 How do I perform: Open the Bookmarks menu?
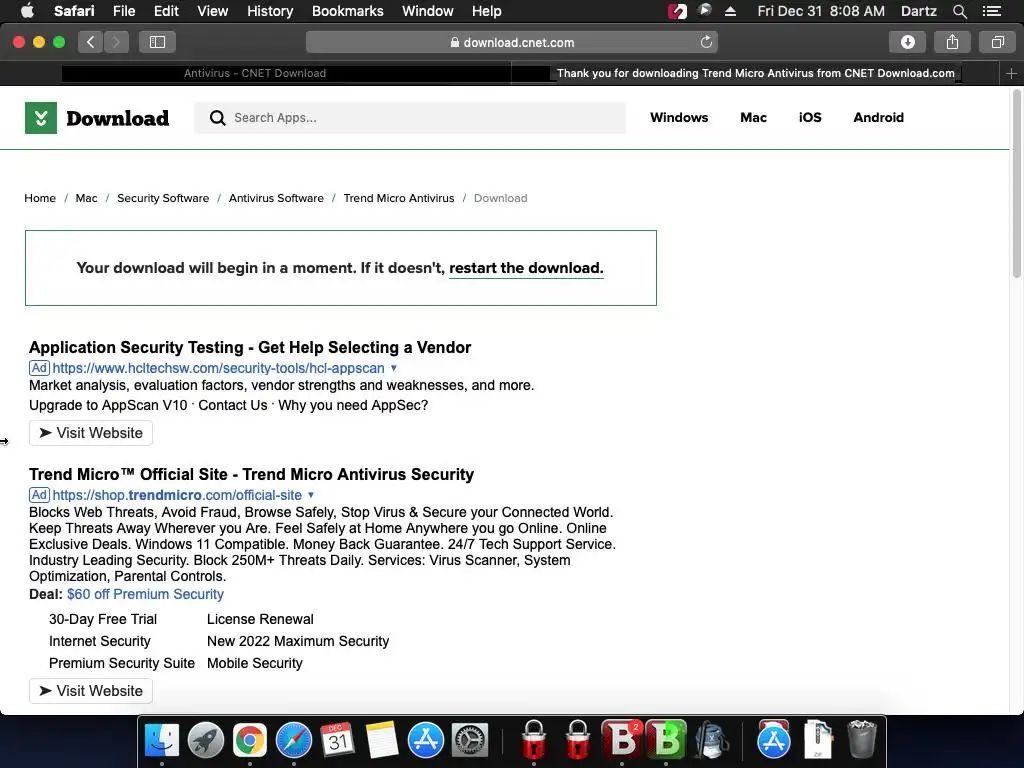pyautogui.click(x=347, y=11)
